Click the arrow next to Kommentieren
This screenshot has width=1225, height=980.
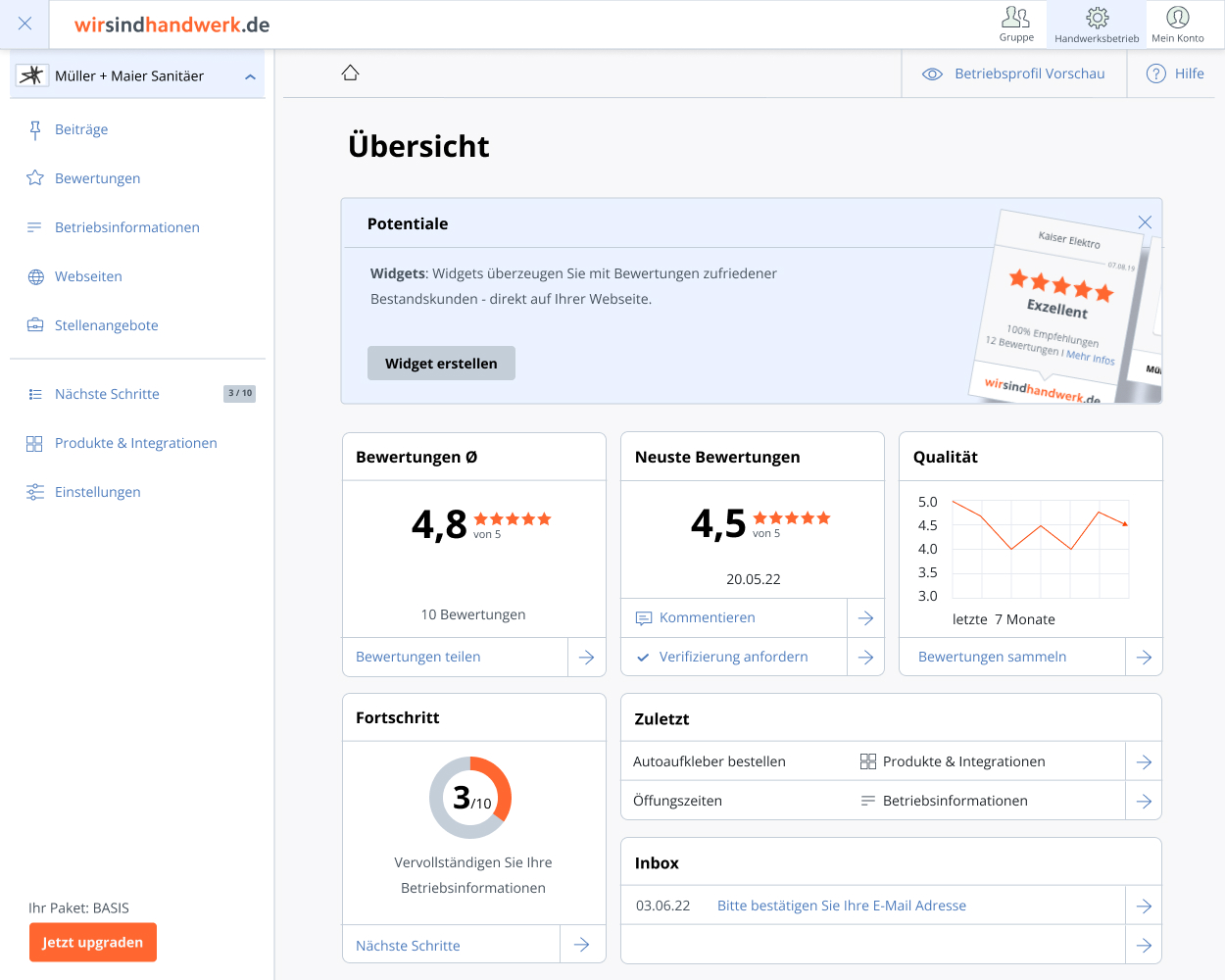pyautogui.click(x=865, y=617)
